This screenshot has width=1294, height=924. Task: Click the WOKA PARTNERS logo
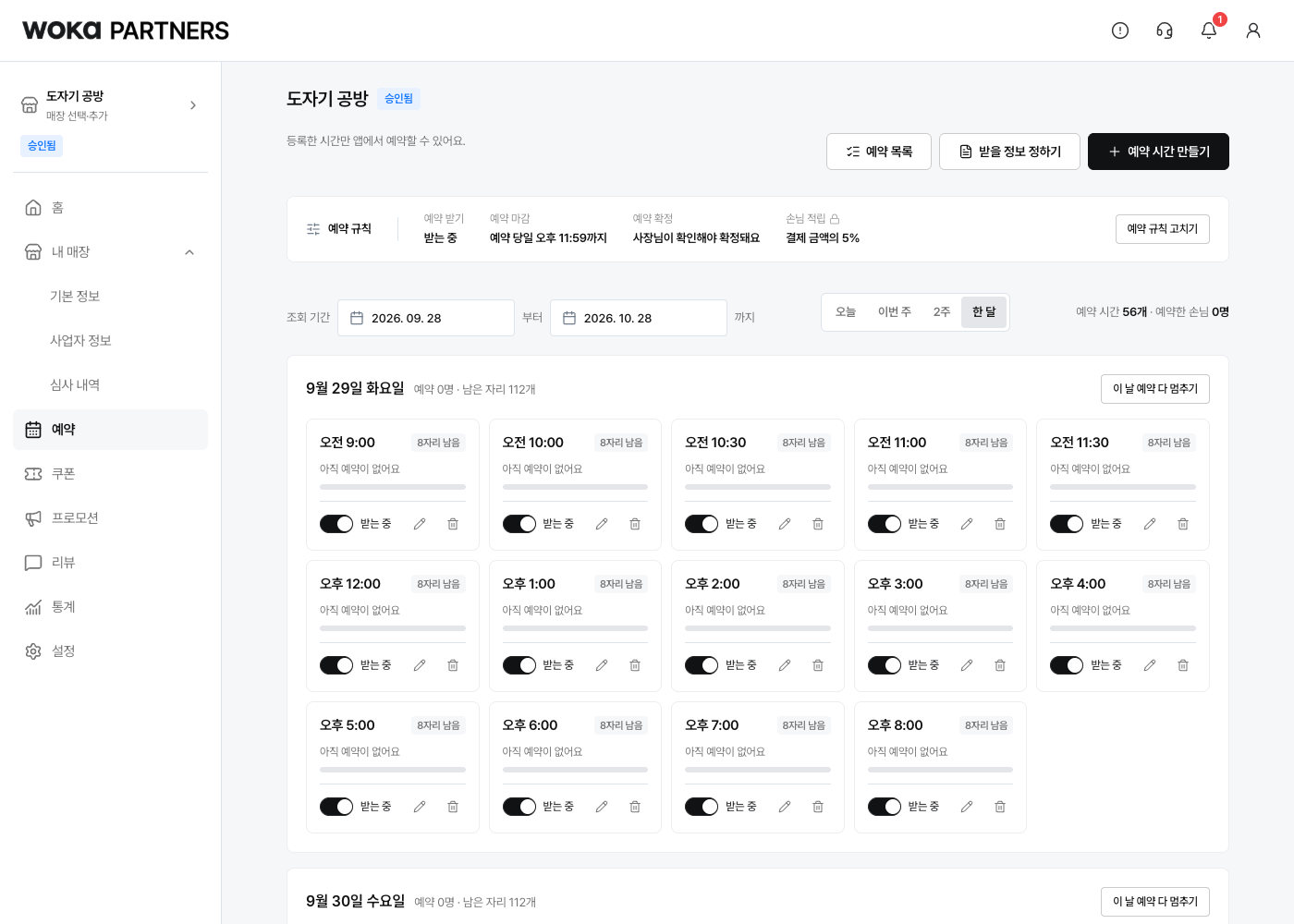(x=126, y=30)
